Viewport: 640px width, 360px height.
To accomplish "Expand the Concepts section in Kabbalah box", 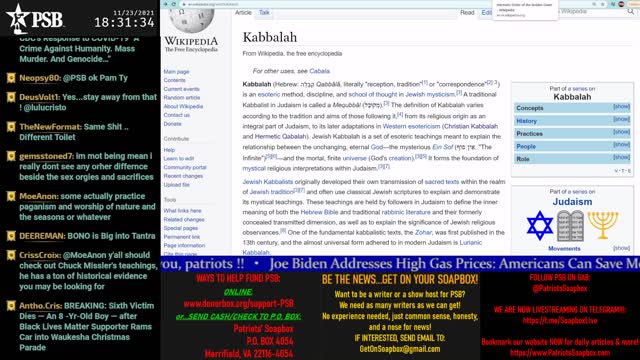I will coord(621,107).
